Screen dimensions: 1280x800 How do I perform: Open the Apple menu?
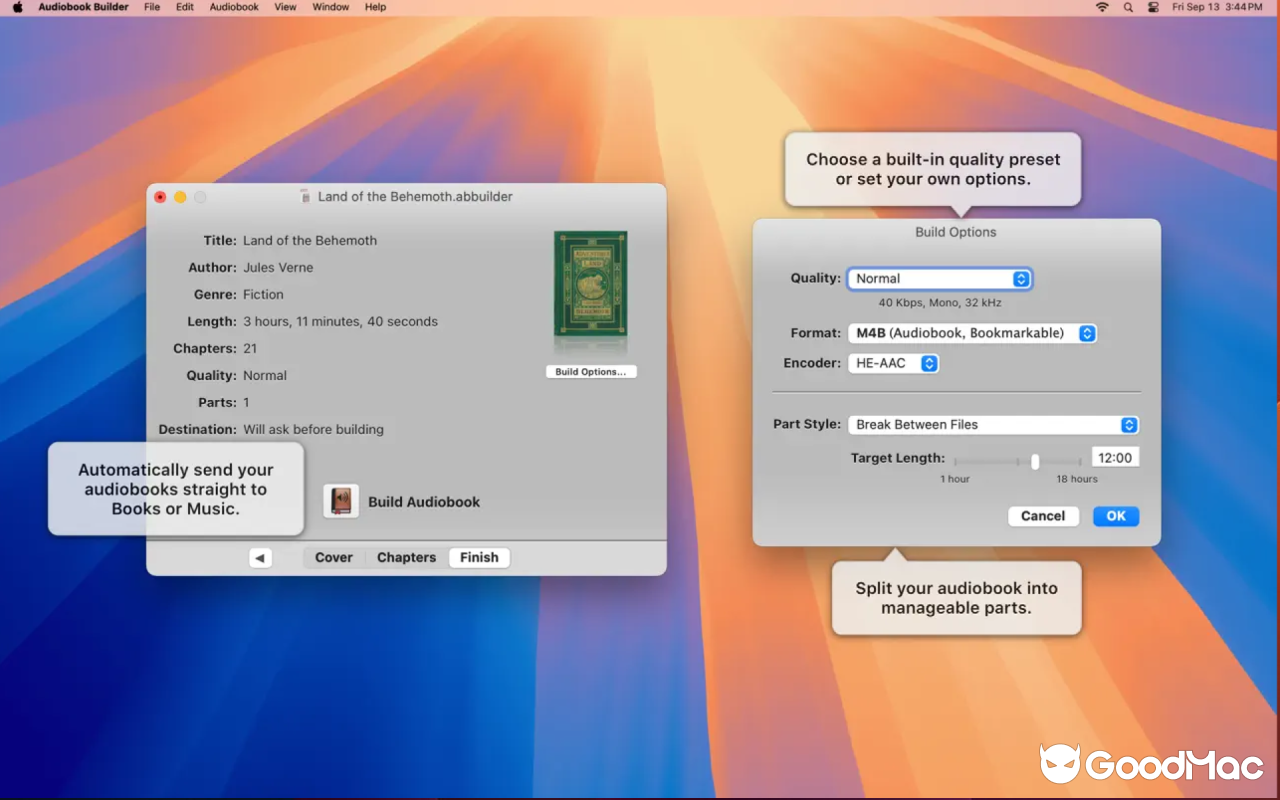pyautogui.click(x=16, y=7)
